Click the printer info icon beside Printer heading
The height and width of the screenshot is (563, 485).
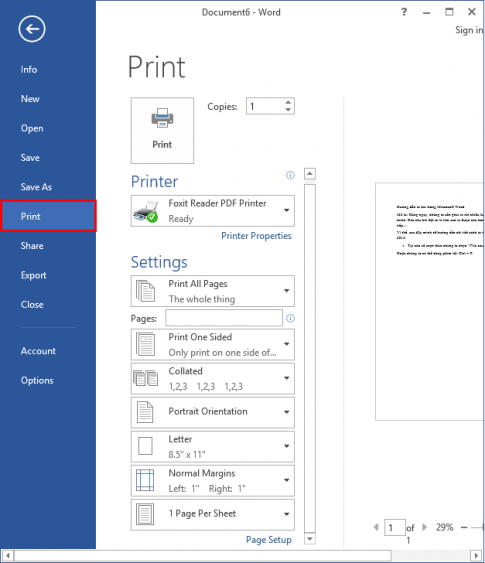click(x=290, y=175)
